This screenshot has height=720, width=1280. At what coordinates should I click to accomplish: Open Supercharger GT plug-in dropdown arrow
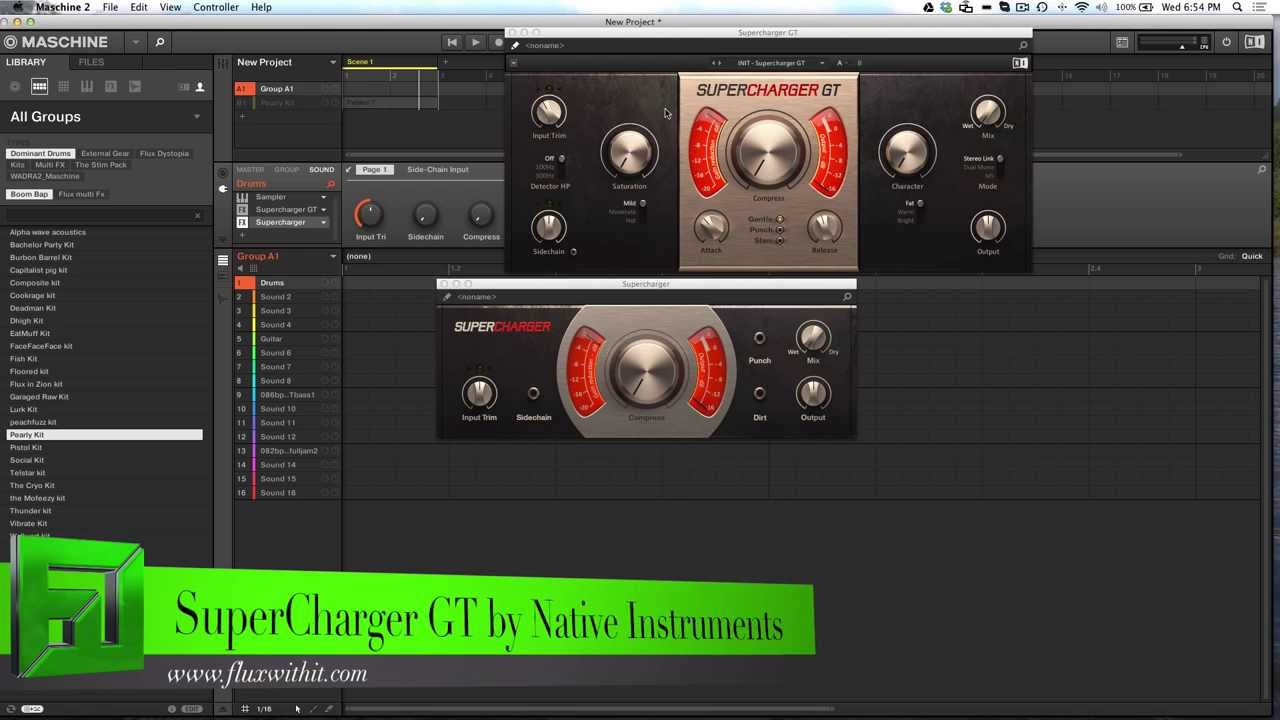(x=323, y=210)
